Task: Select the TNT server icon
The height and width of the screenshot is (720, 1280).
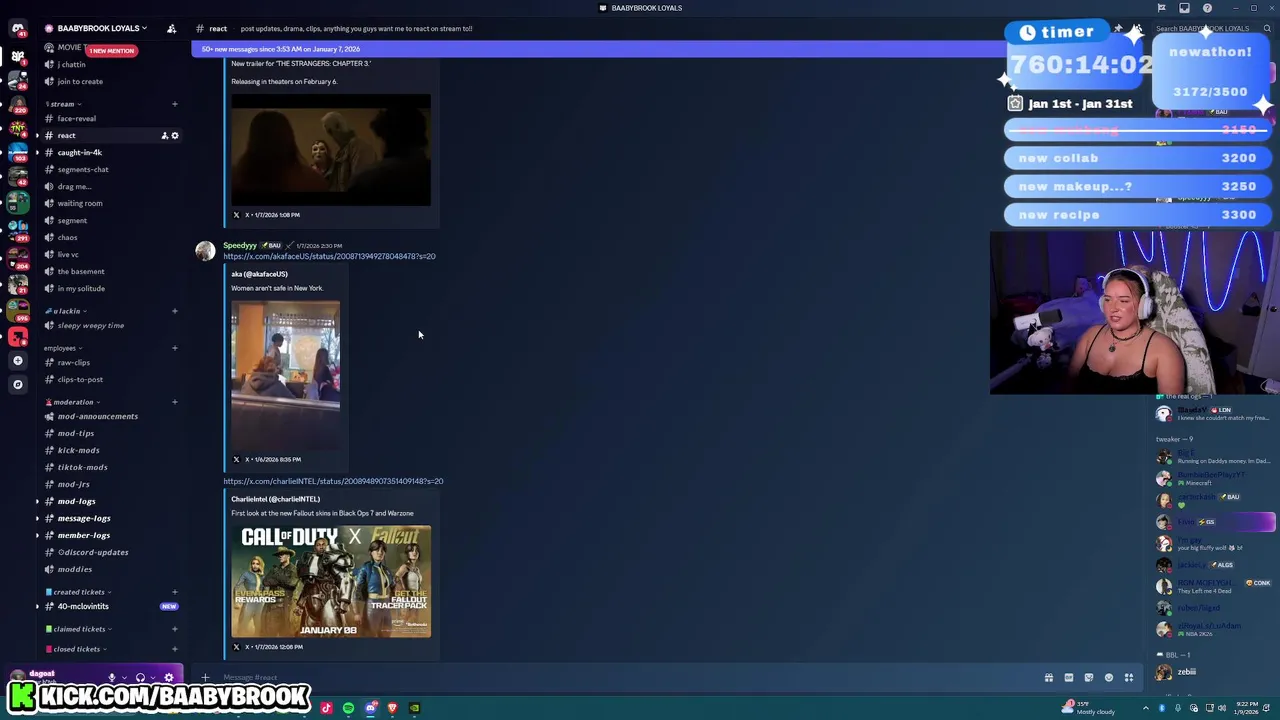Action: click(17, 128)
